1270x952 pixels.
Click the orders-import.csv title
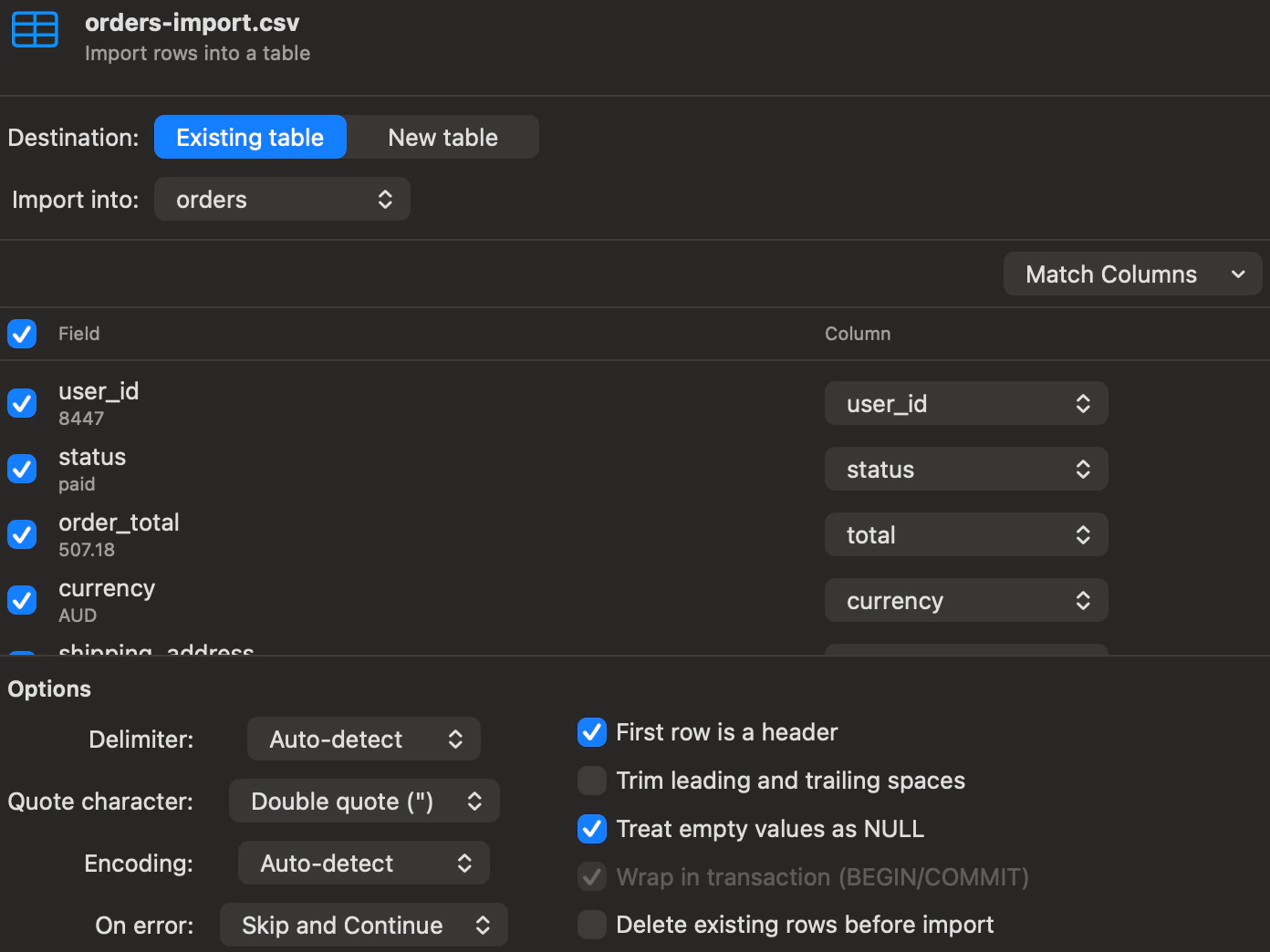click(x=192, y=23)
